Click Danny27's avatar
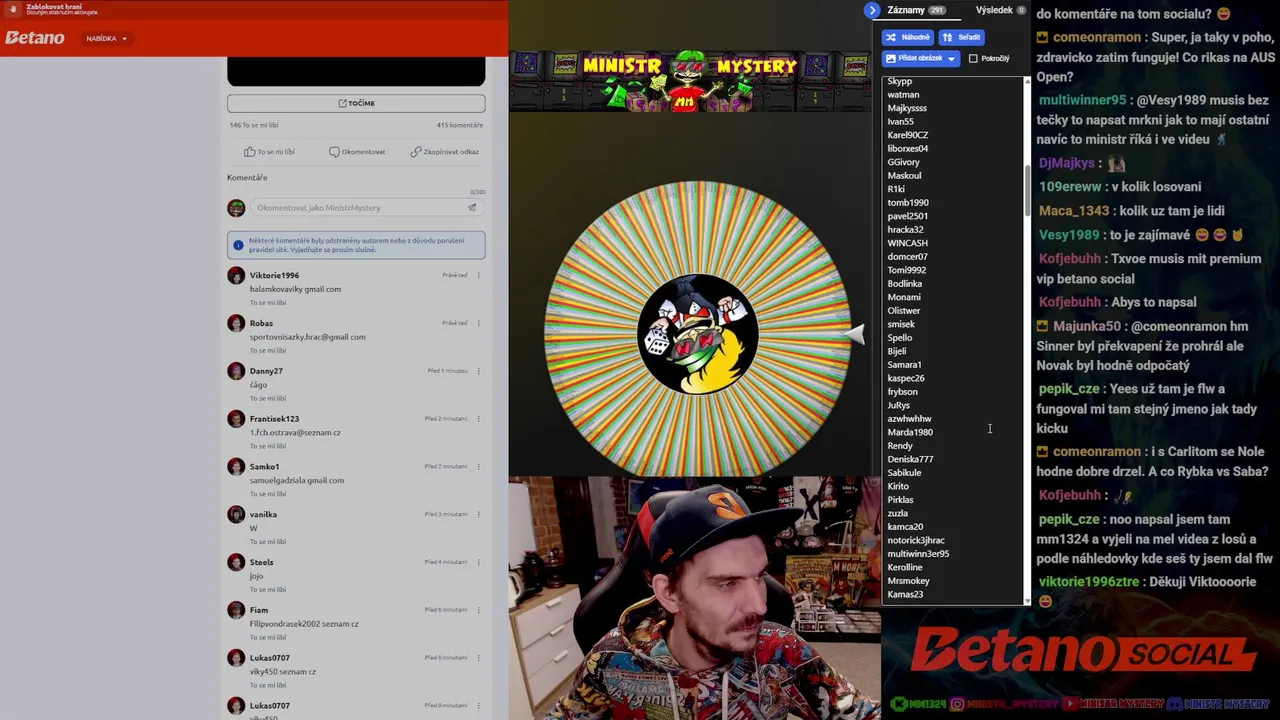 coord(236,371)
